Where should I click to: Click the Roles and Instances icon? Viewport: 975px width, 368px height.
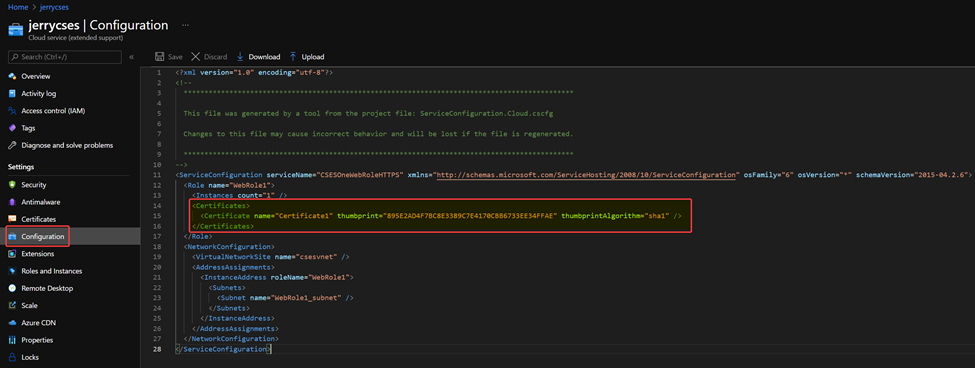click(12, 271)
